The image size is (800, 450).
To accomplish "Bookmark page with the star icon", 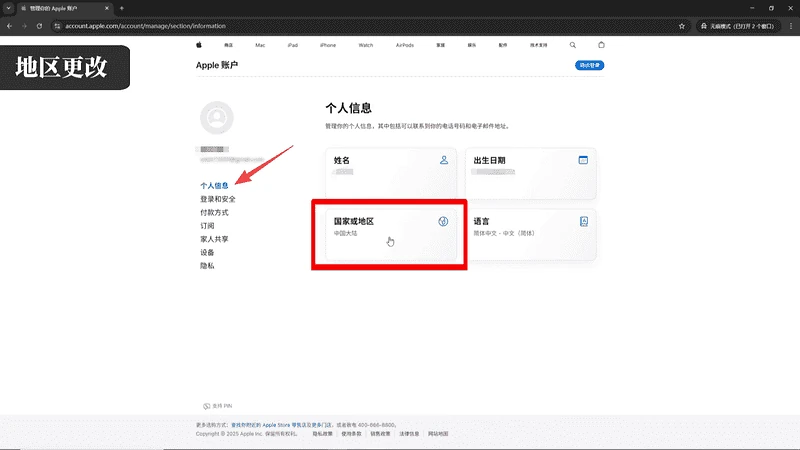I will point(682,26).
